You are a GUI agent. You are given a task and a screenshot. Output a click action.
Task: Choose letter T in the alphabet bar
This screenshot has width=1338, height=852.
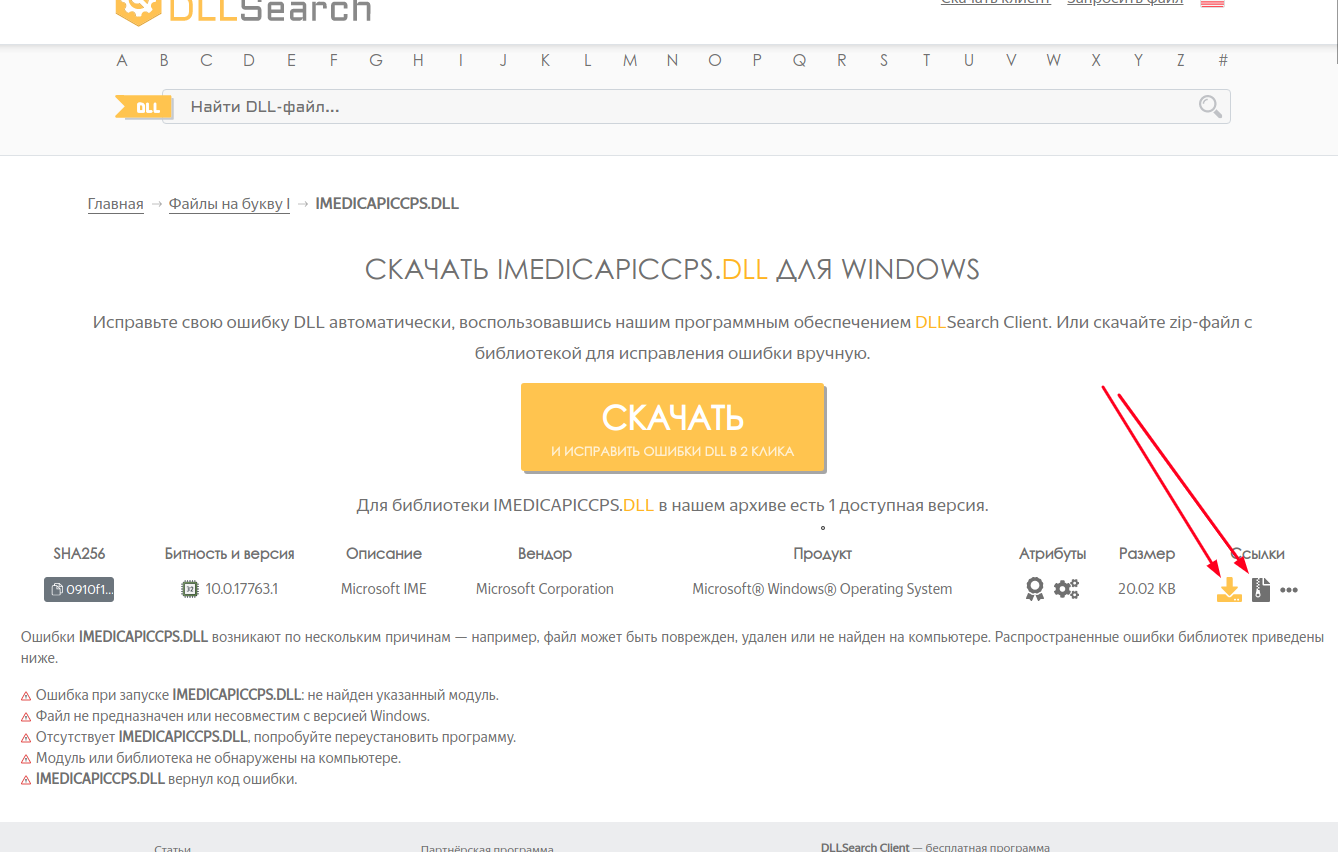coord(927,60)
